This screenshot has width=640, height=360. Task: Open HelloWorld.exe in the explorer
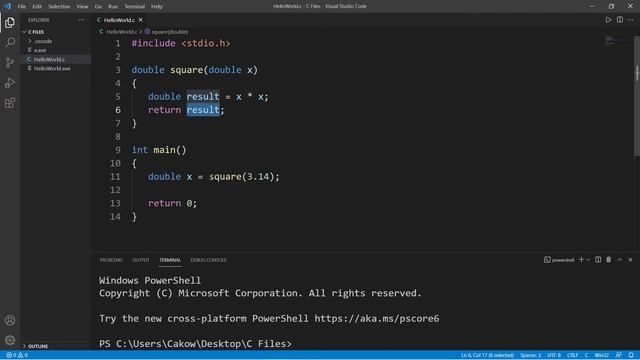52,69
